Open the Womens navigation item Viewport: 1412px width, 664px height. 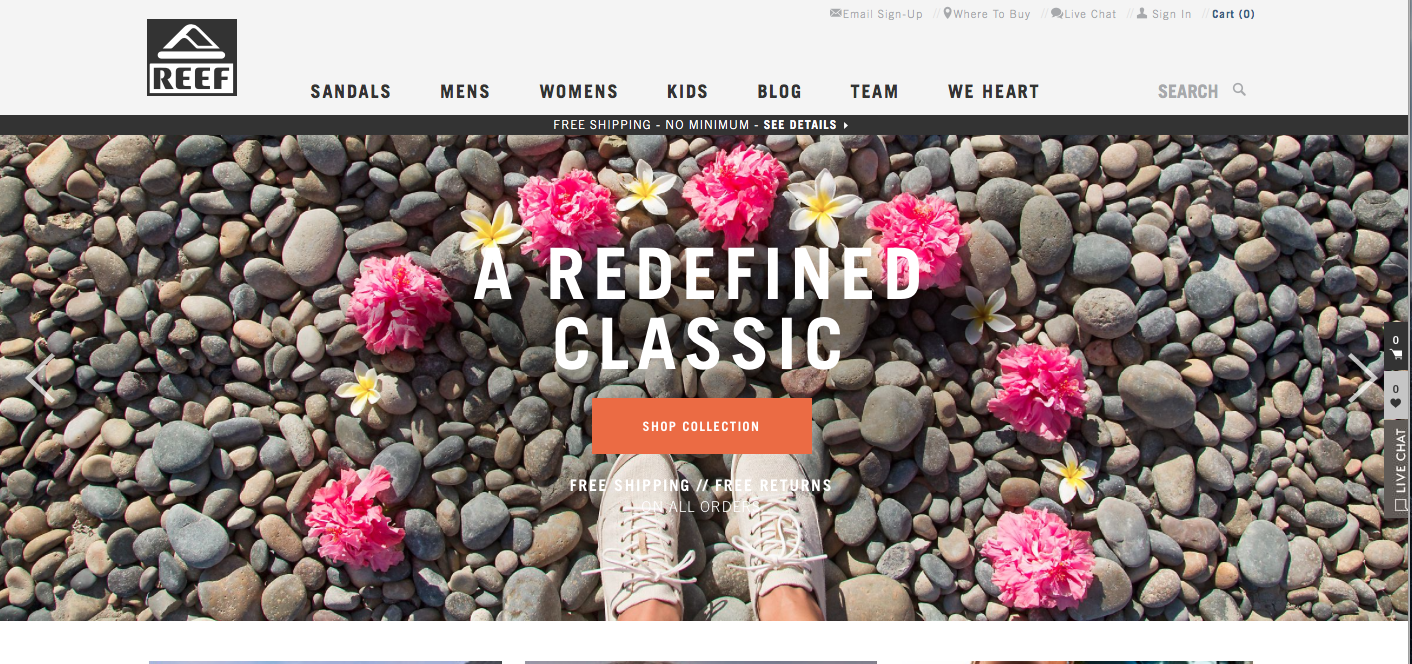(x=579, y=91)
